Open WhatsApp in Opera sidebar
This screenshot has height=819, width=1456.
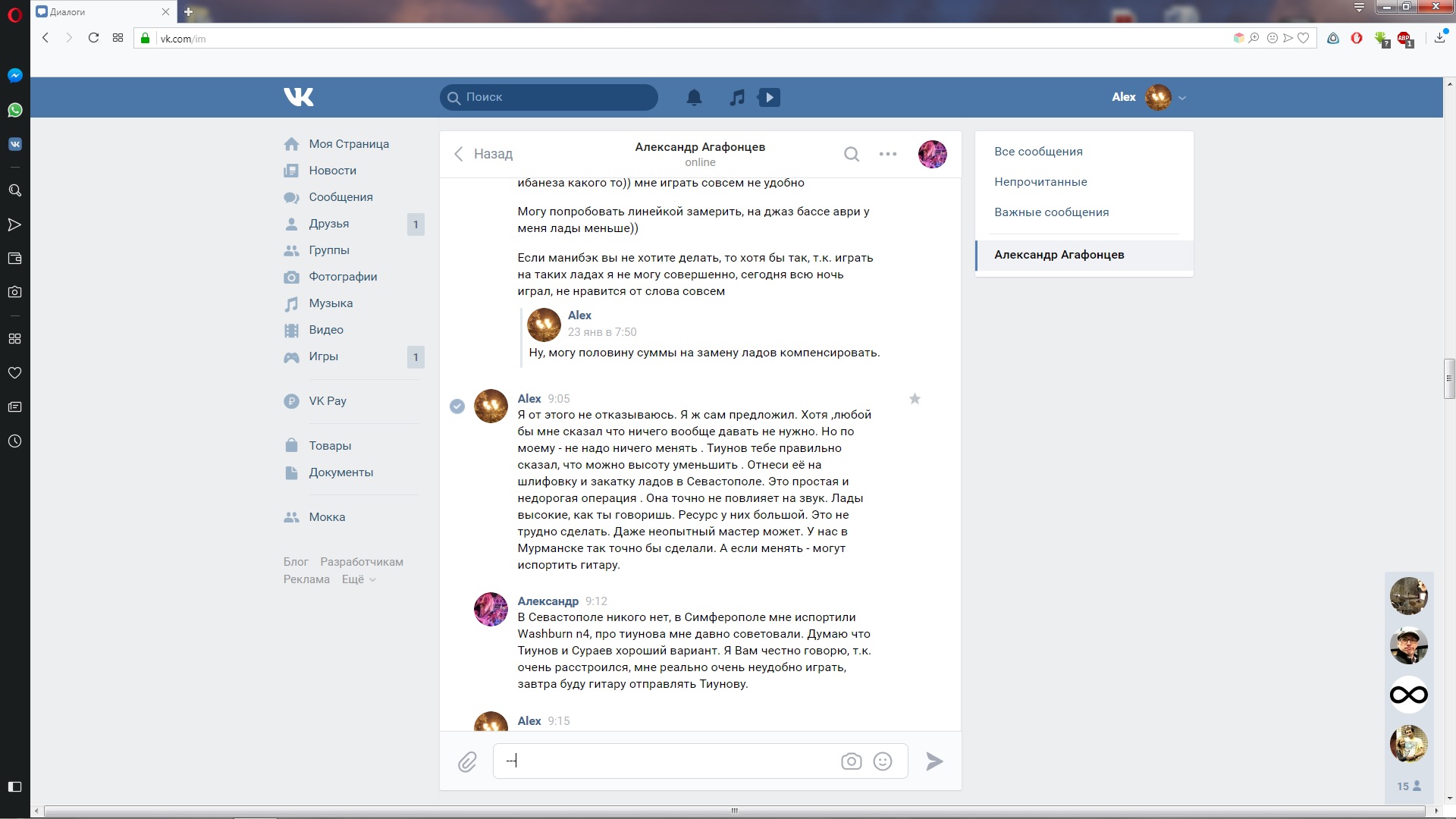tap(14, 110)
